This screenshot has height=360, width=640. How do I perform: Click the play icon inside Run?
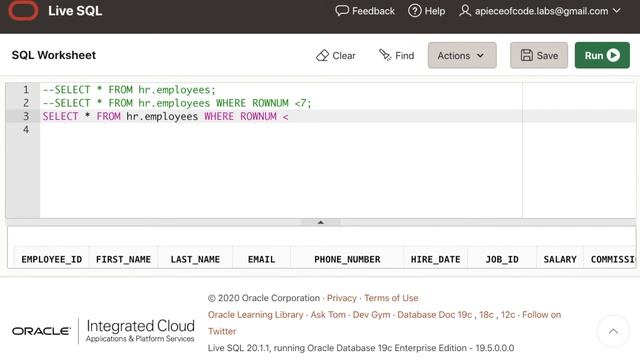point(613,55)
